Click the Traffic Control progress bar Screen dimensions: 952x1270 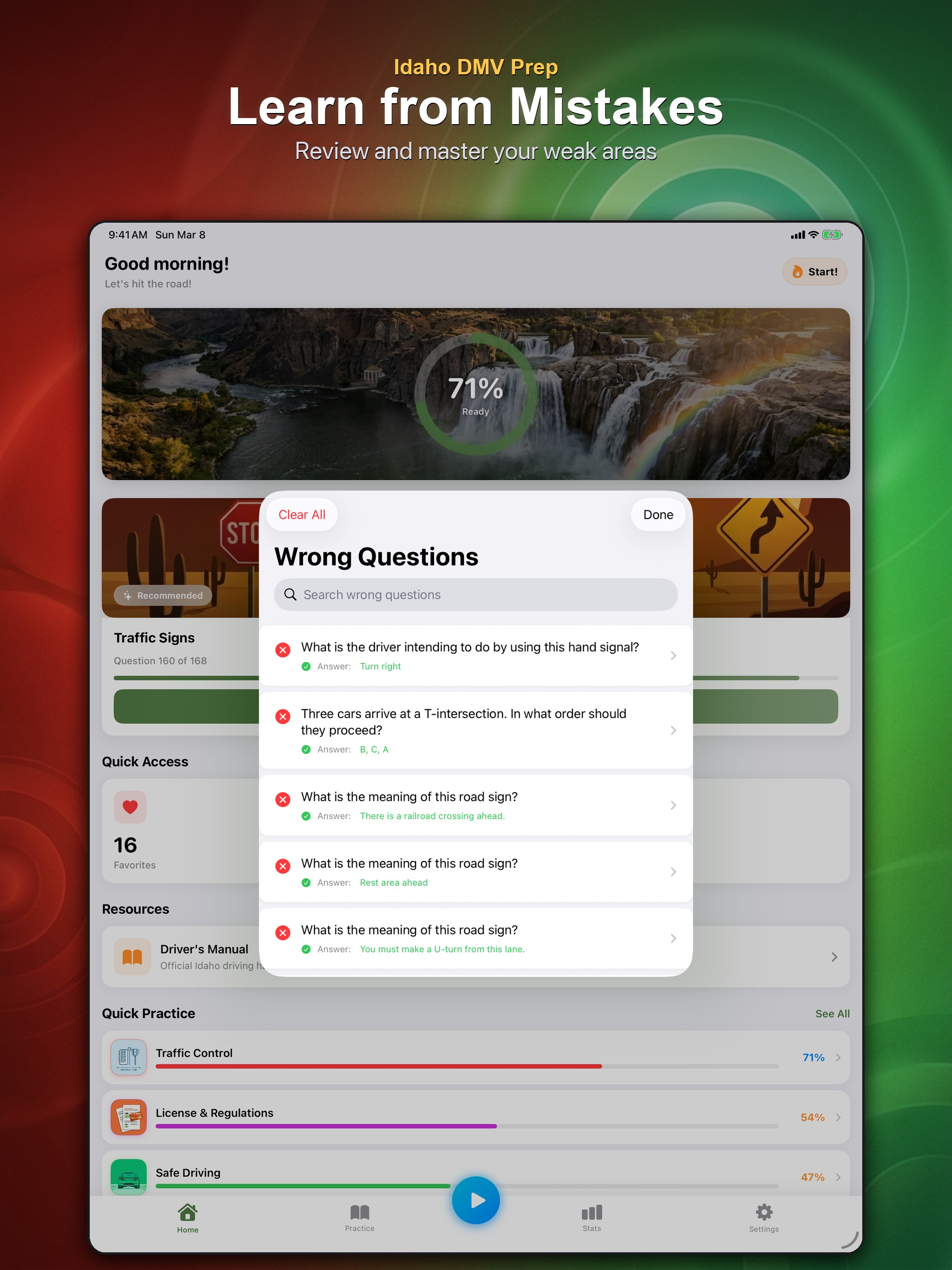coord(467,1066)
